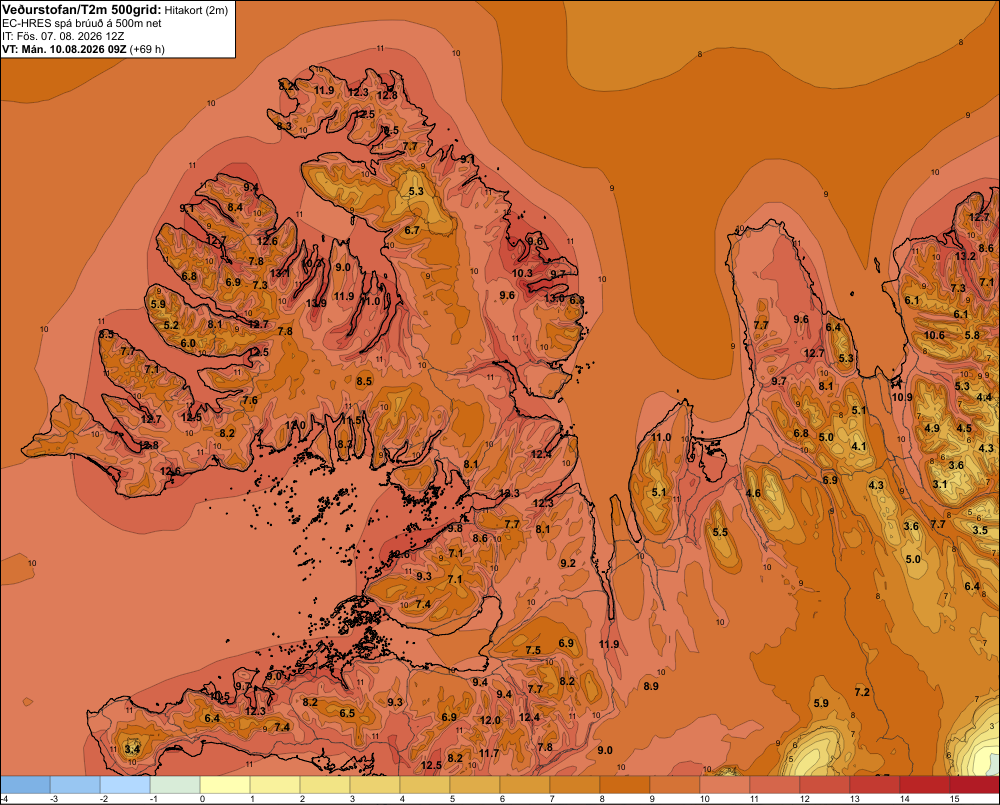Click the VT valid time line in the header
Image resolution: width=1000 pixels, height=805 pixels.
click(84, 49)
